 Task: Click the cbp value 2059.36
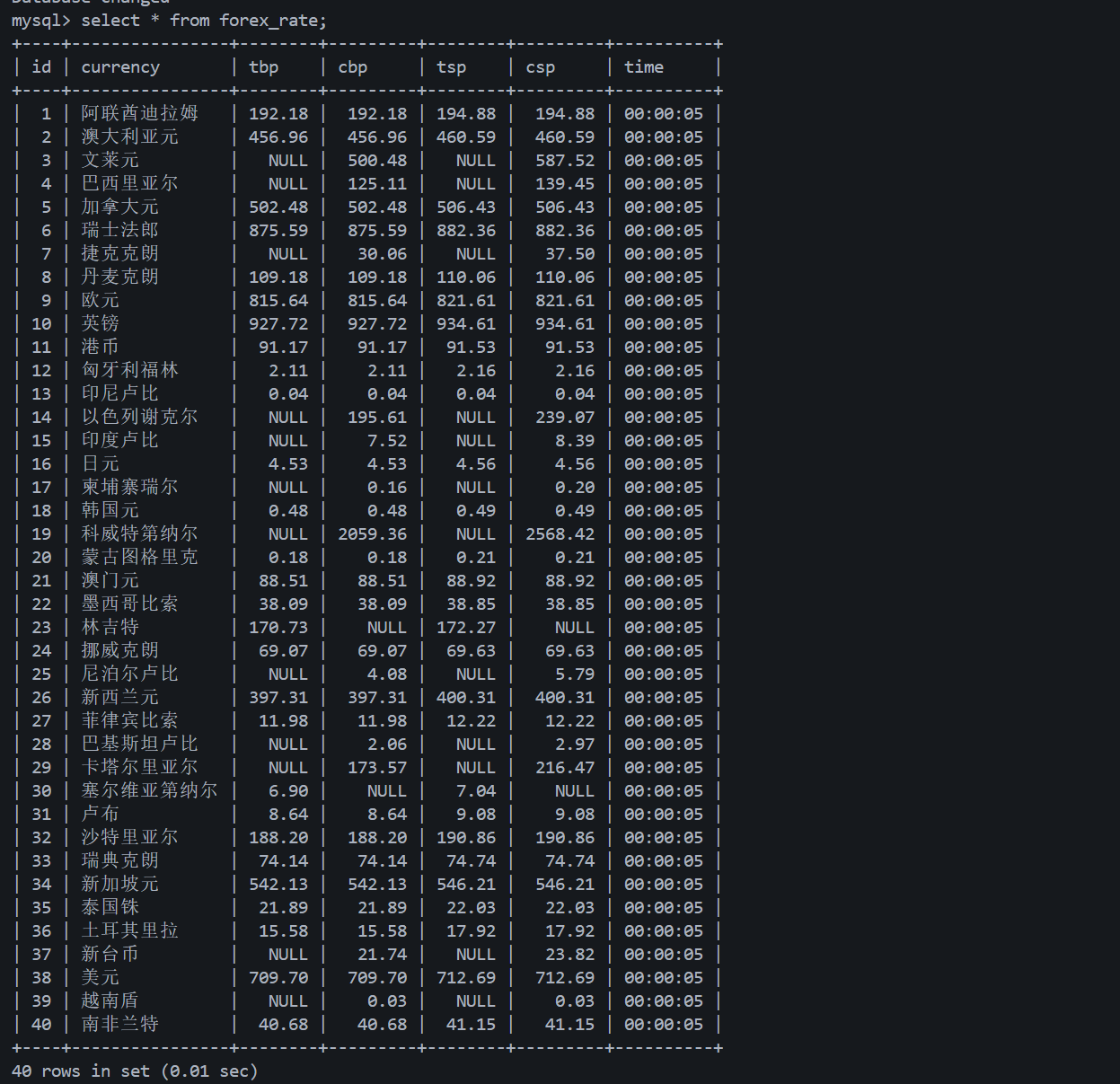(x=372, y=533)
